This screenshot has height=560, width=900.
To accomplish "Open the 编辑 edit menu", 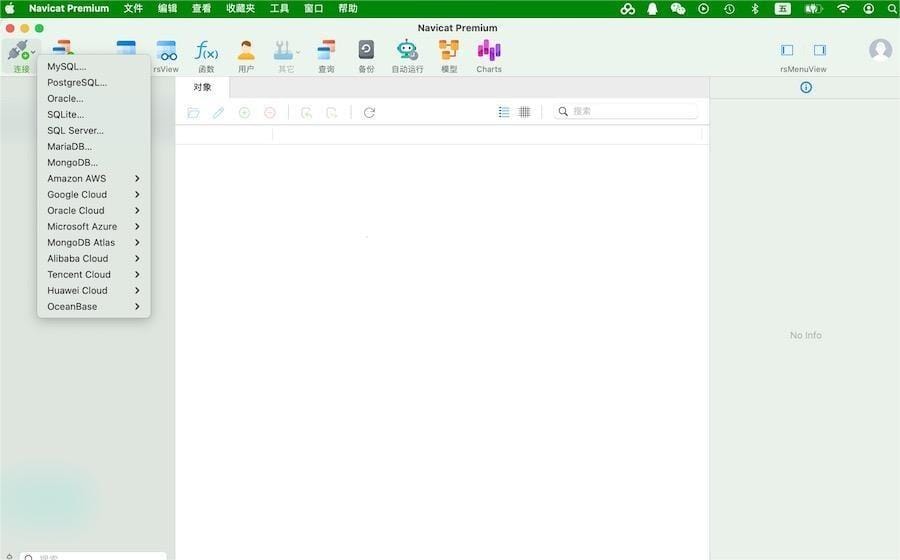I will point(168,9).
